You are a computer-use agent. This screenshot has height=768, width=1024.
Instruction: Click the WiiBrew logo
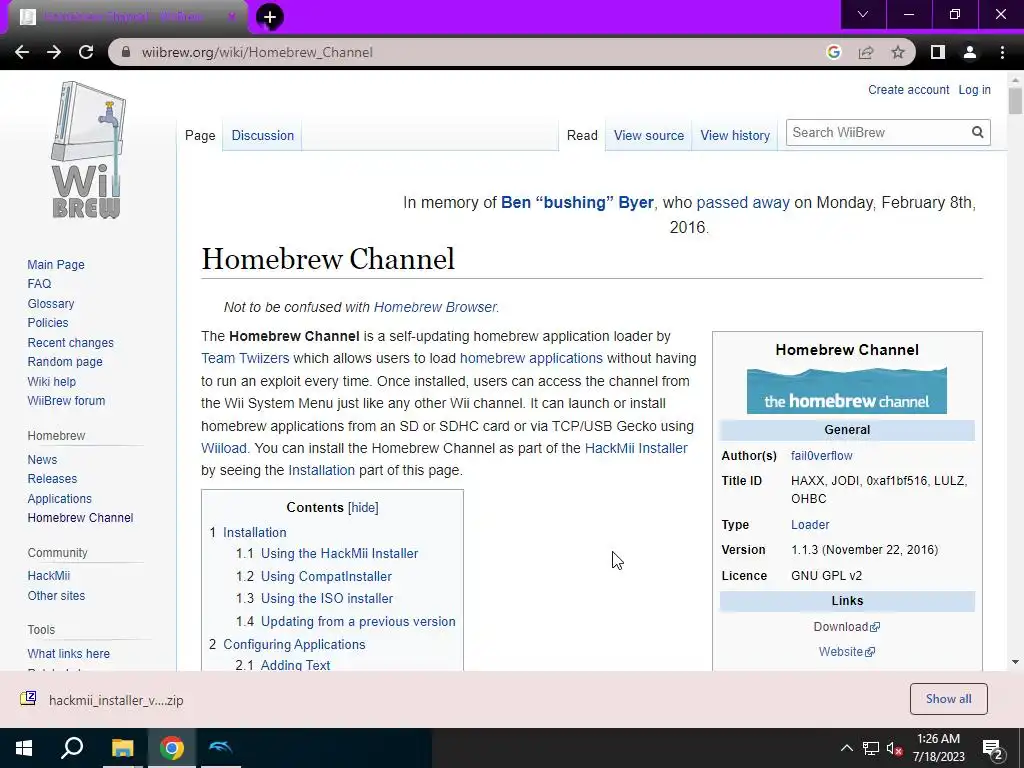pos(88,150)
